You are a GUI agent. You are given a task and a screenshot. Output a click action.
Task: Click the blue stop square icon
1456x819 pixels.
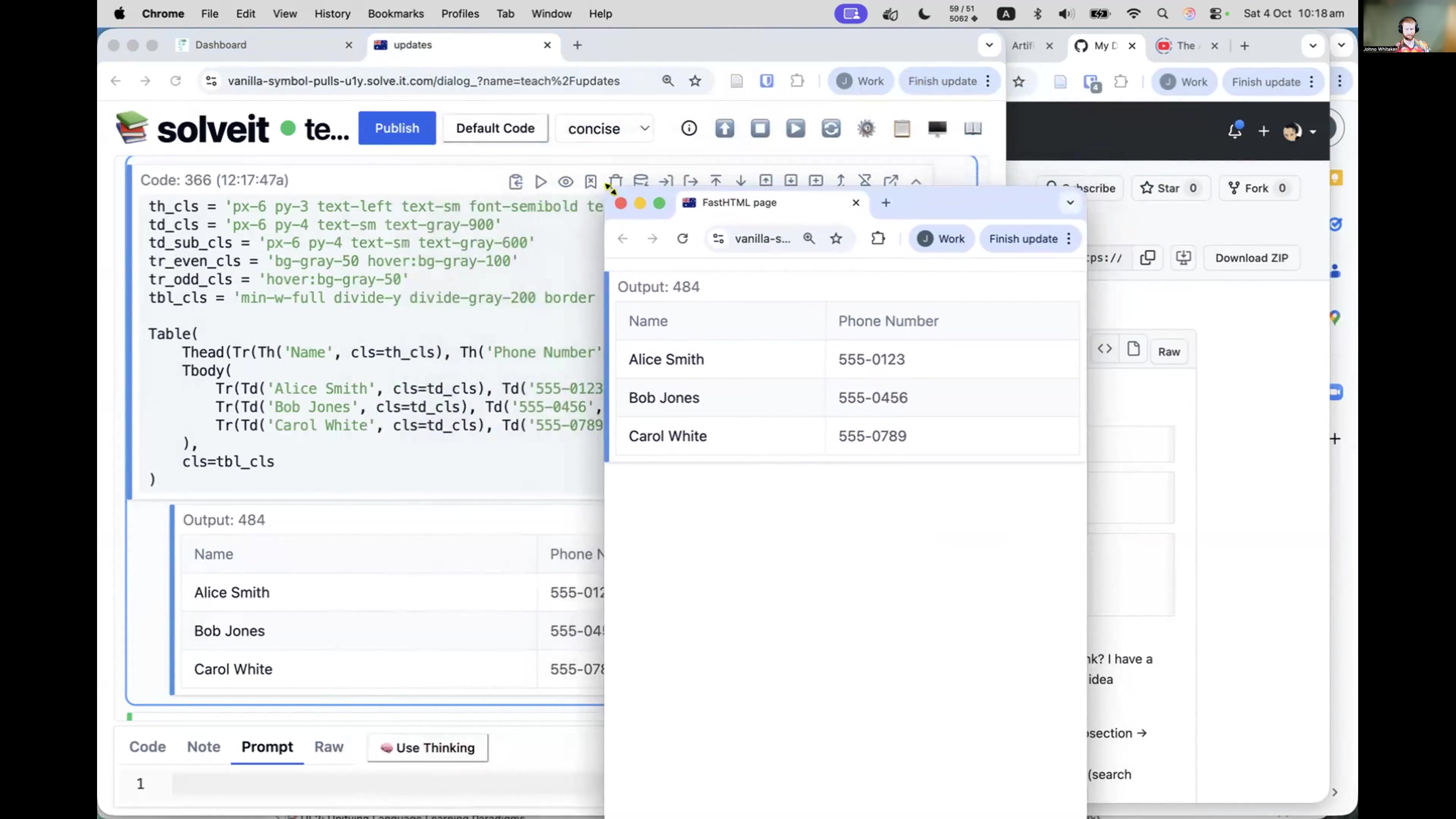click(759, 128)
